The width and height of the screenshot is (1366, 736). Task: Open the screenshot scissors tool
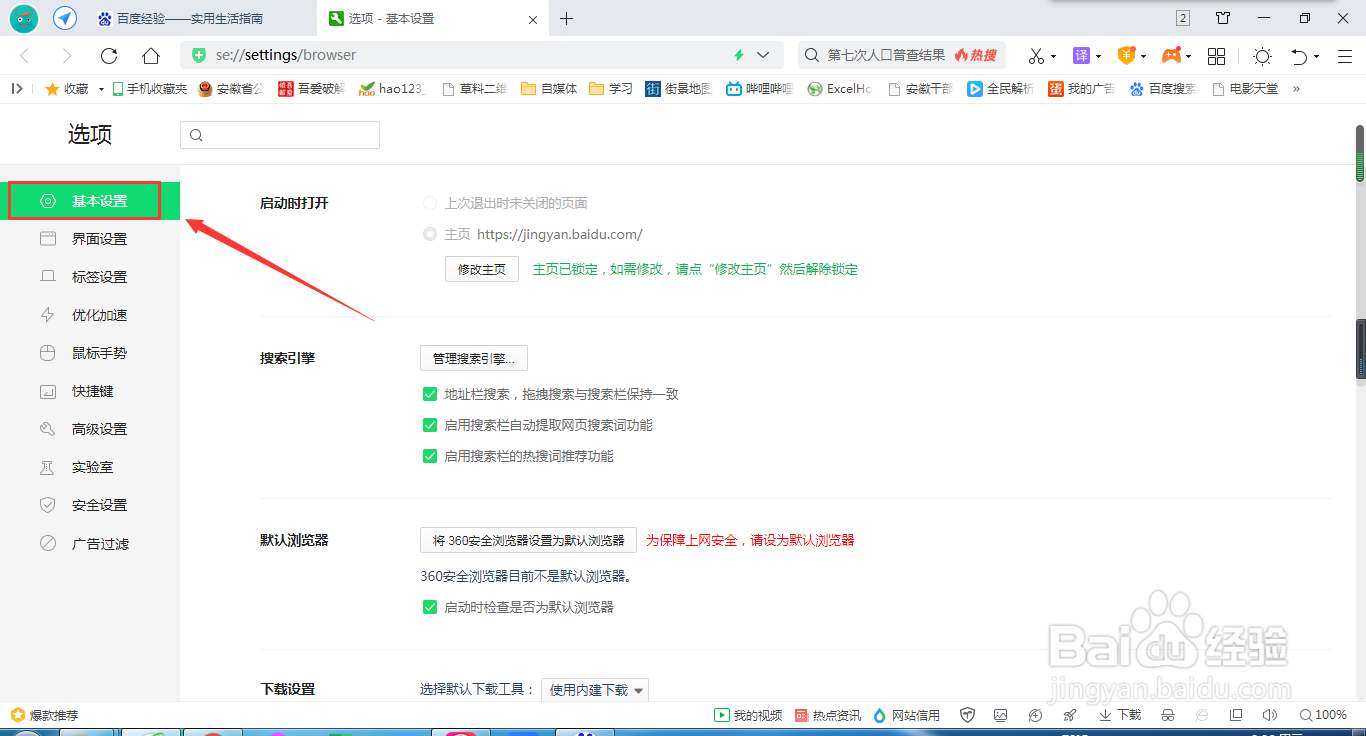(1038, 55)
